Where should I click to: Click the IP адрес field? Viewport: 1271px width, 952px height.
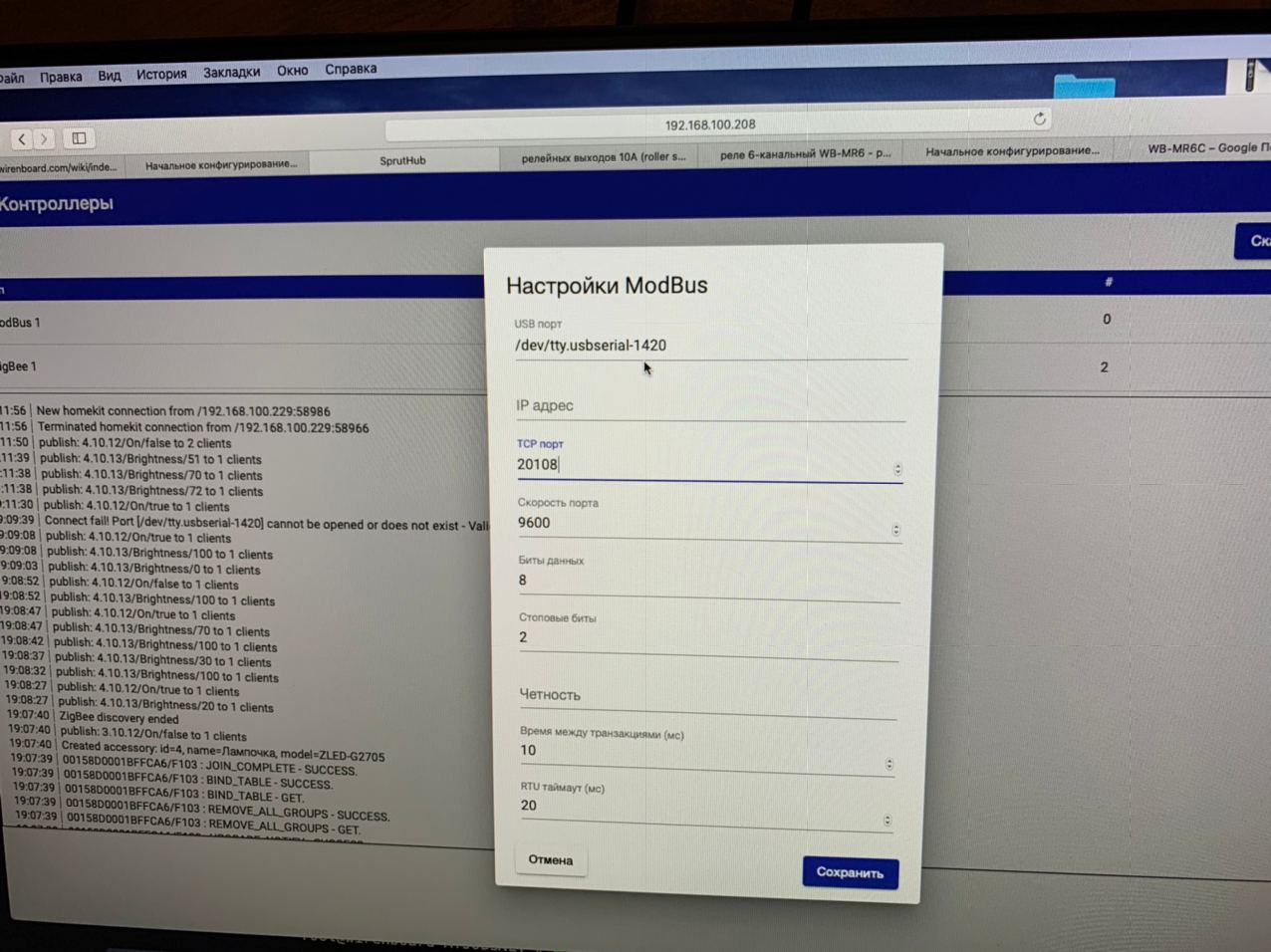[711, 406]
